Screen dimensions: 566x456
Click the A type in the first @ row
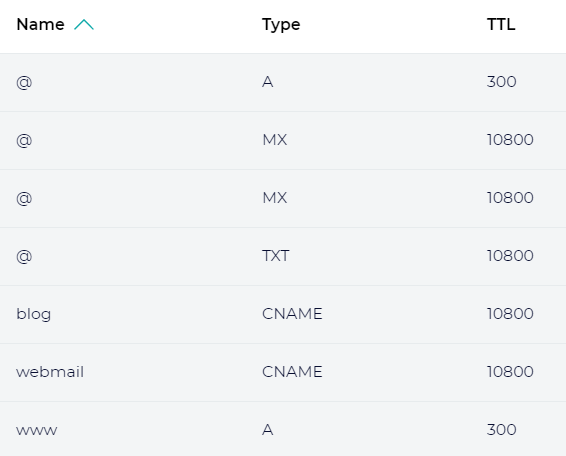tap(267, 82)
